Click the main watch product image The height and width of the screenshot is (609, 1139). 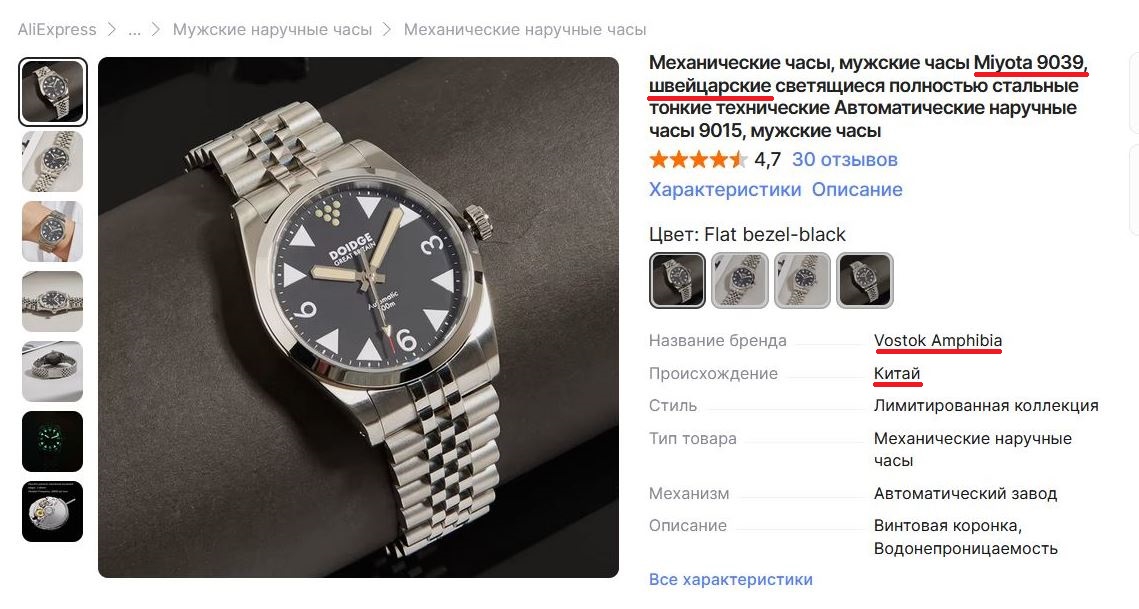pyautogui.click(x=358, y=318)
